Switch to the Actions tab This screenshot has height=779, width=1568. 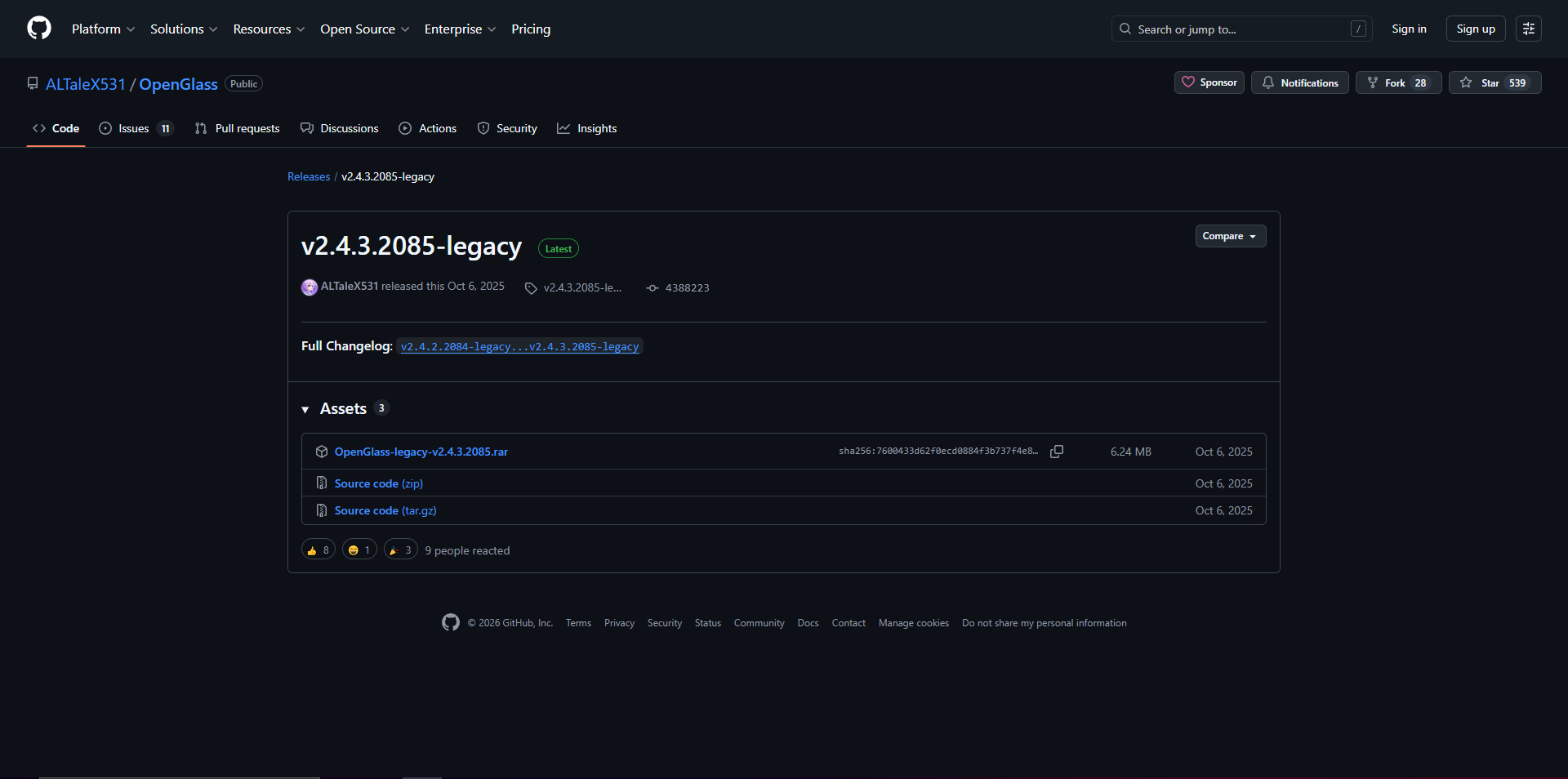(428, 128)
